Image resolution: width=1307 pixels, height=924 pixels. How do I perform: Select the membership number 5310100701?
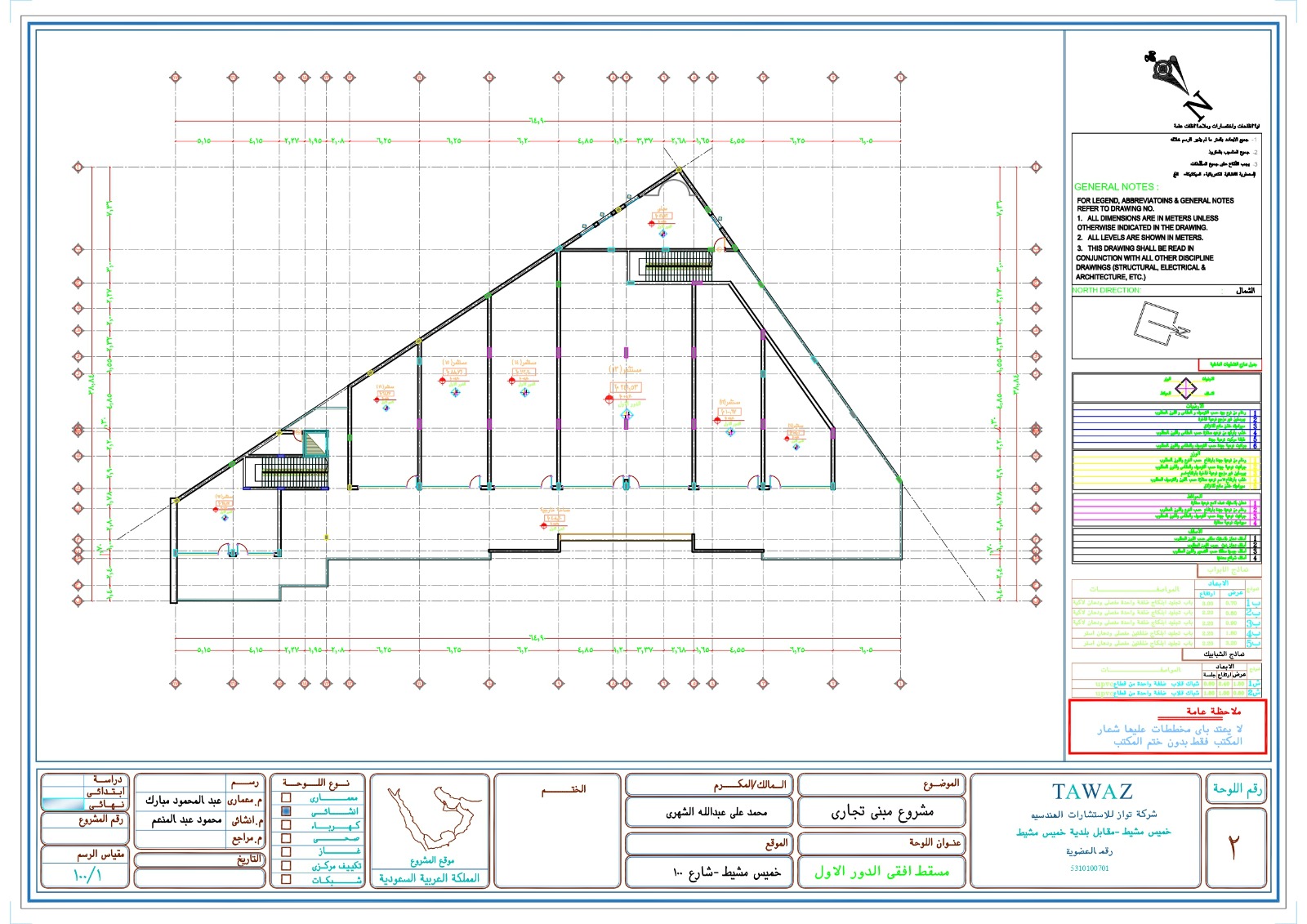tap(1090, 868)
